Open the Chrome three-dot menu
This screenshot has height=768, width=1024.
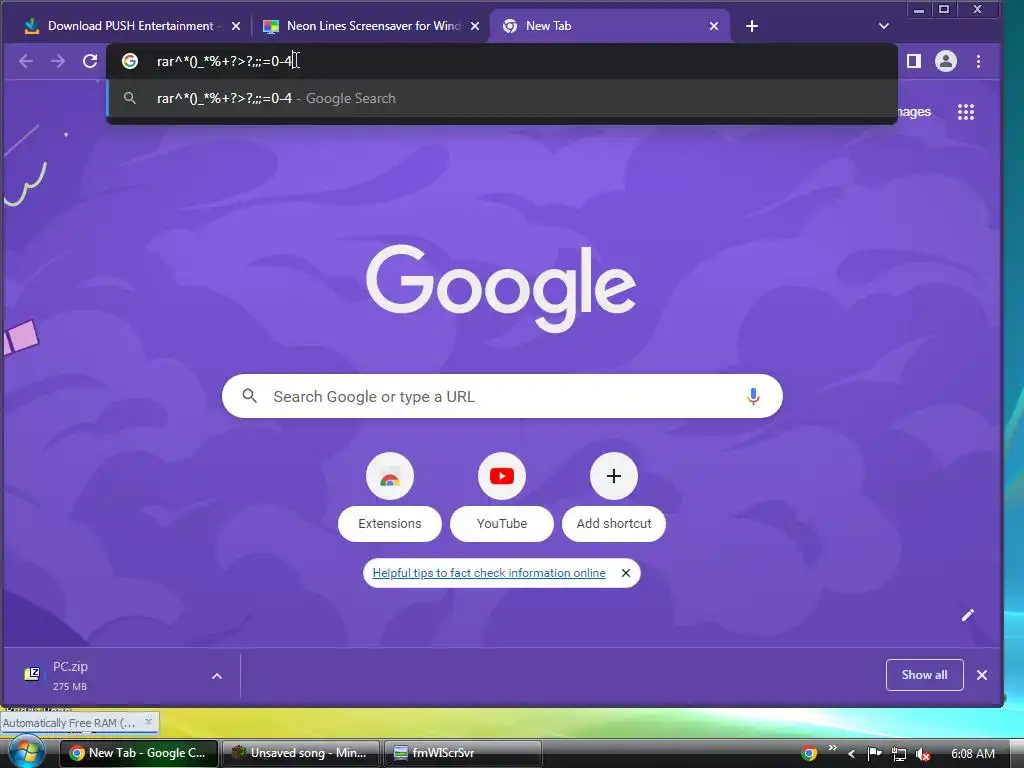pos(978,61)
